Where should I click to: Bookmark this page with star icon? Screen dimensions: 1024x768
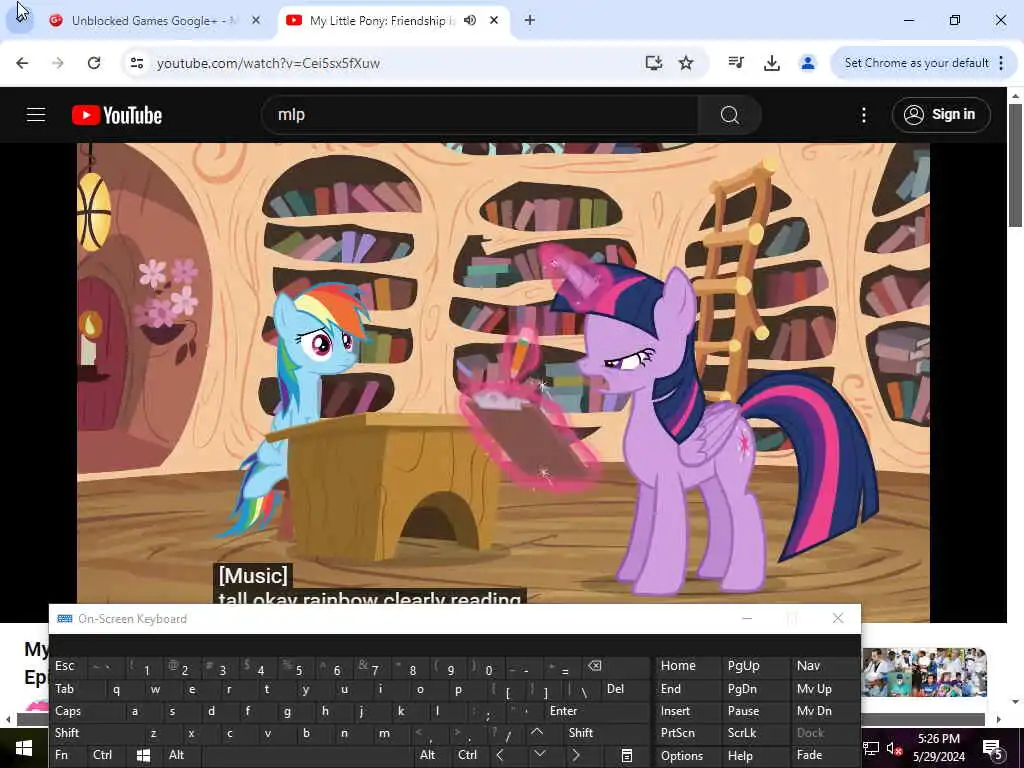click(686, 63)
